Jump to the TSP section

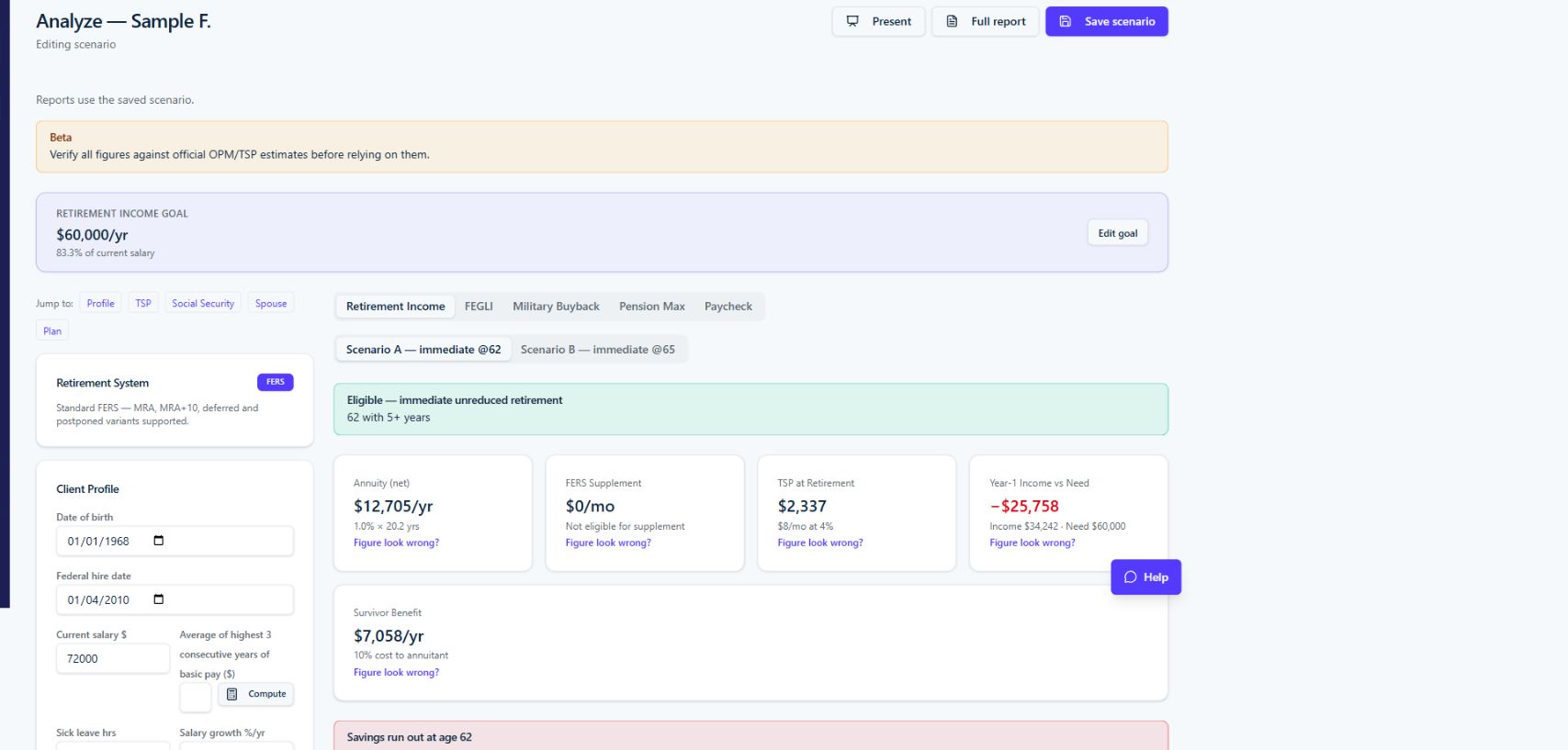click(x=143, y=303)
